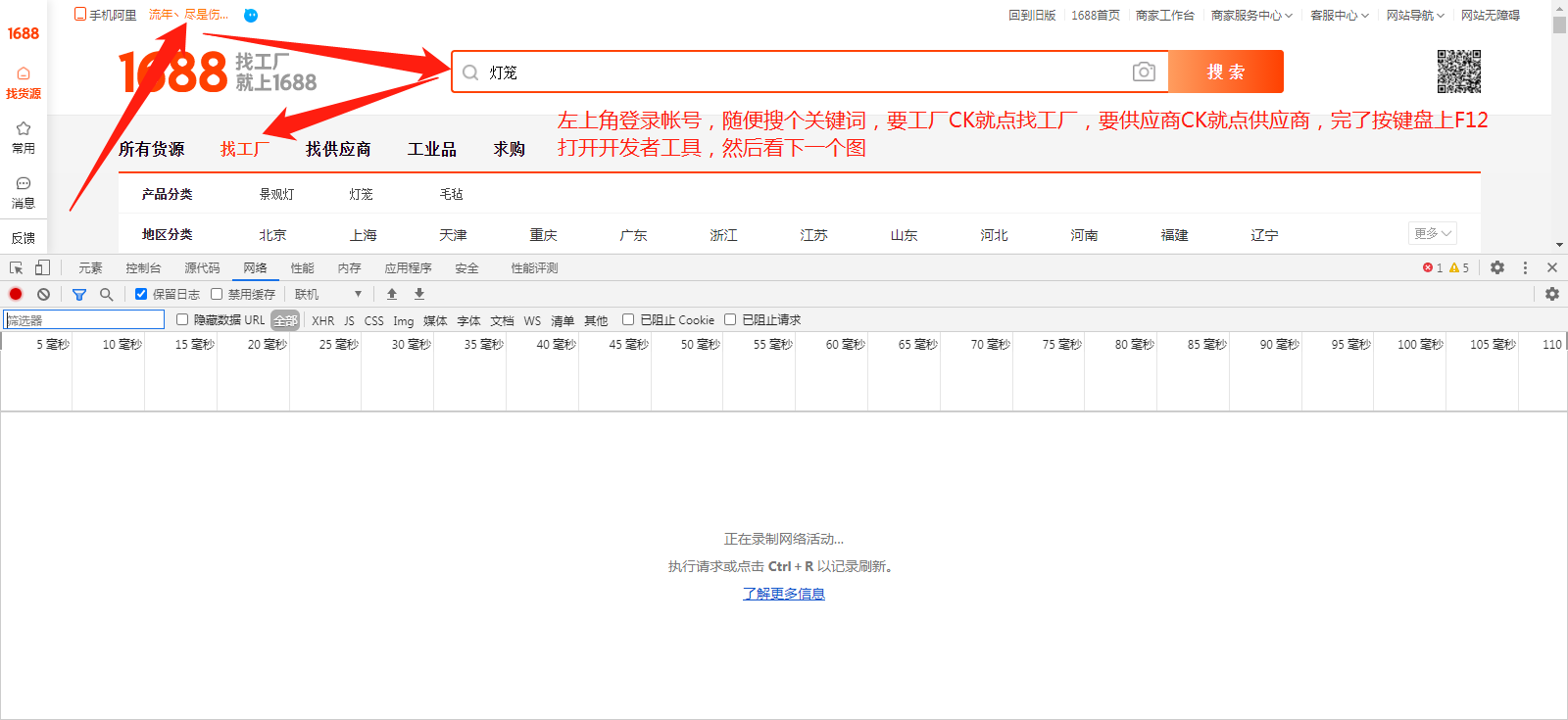Click the search box containing 灯笼
Image resolution: width=1568 pixels, height=720 pixels.
[809, 72]
